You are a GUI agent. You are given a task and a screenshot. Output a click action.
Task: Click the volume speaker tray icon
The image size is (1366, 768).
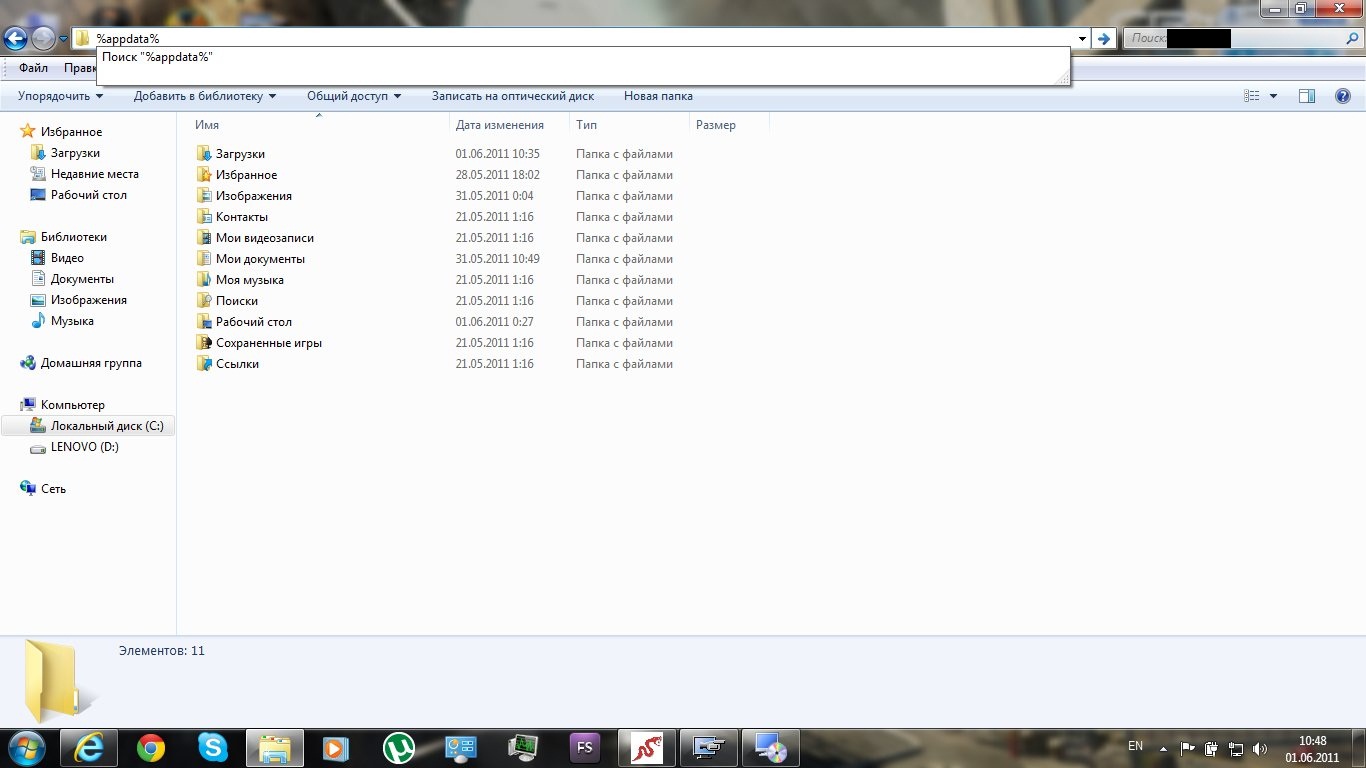click(x=1259, y=748)
